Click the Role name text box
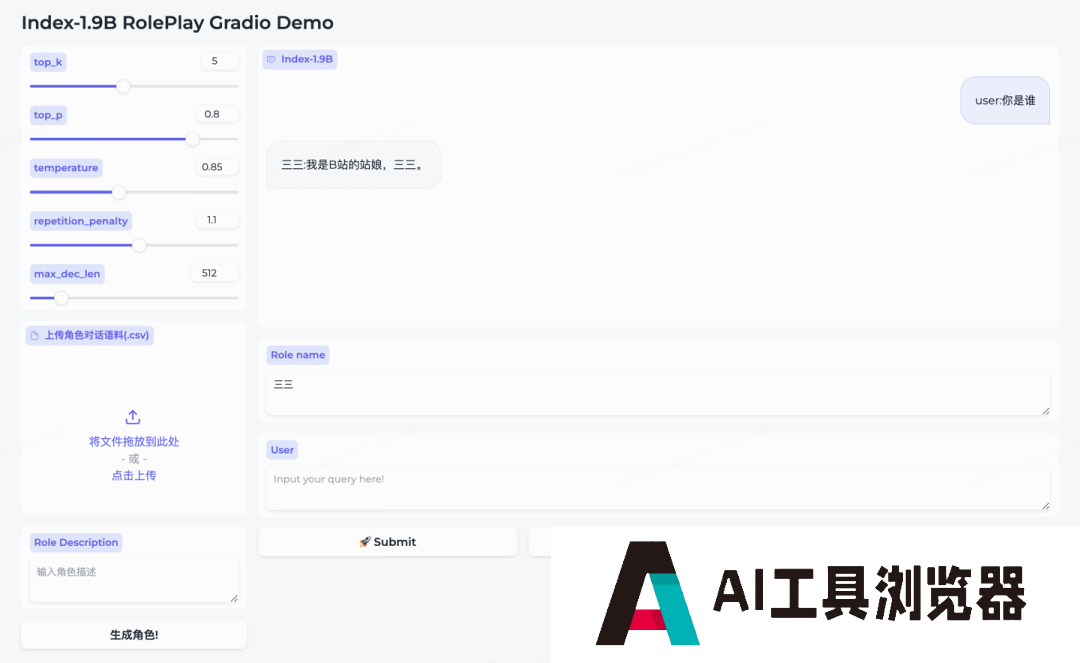The height and width of the screenshot is (663, 1080). pos(658,392)
